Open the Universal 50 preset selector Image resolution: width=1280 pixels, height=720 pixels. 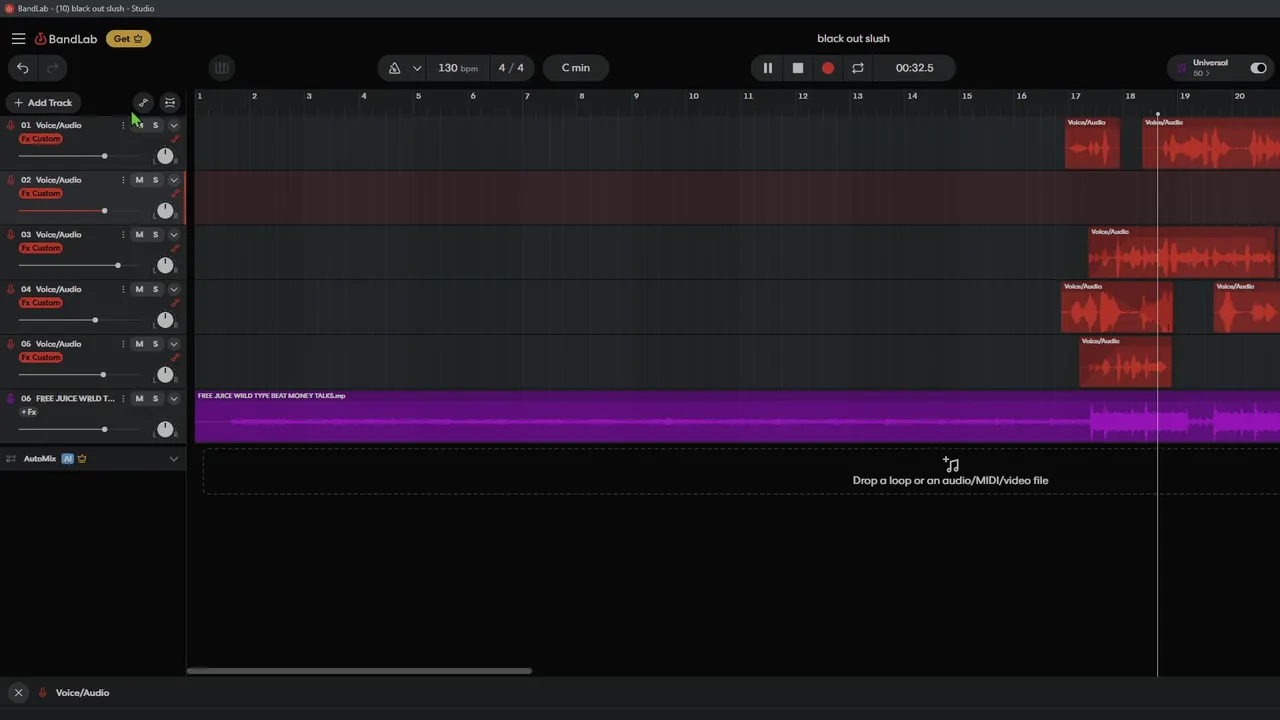tap(1209, 68)
